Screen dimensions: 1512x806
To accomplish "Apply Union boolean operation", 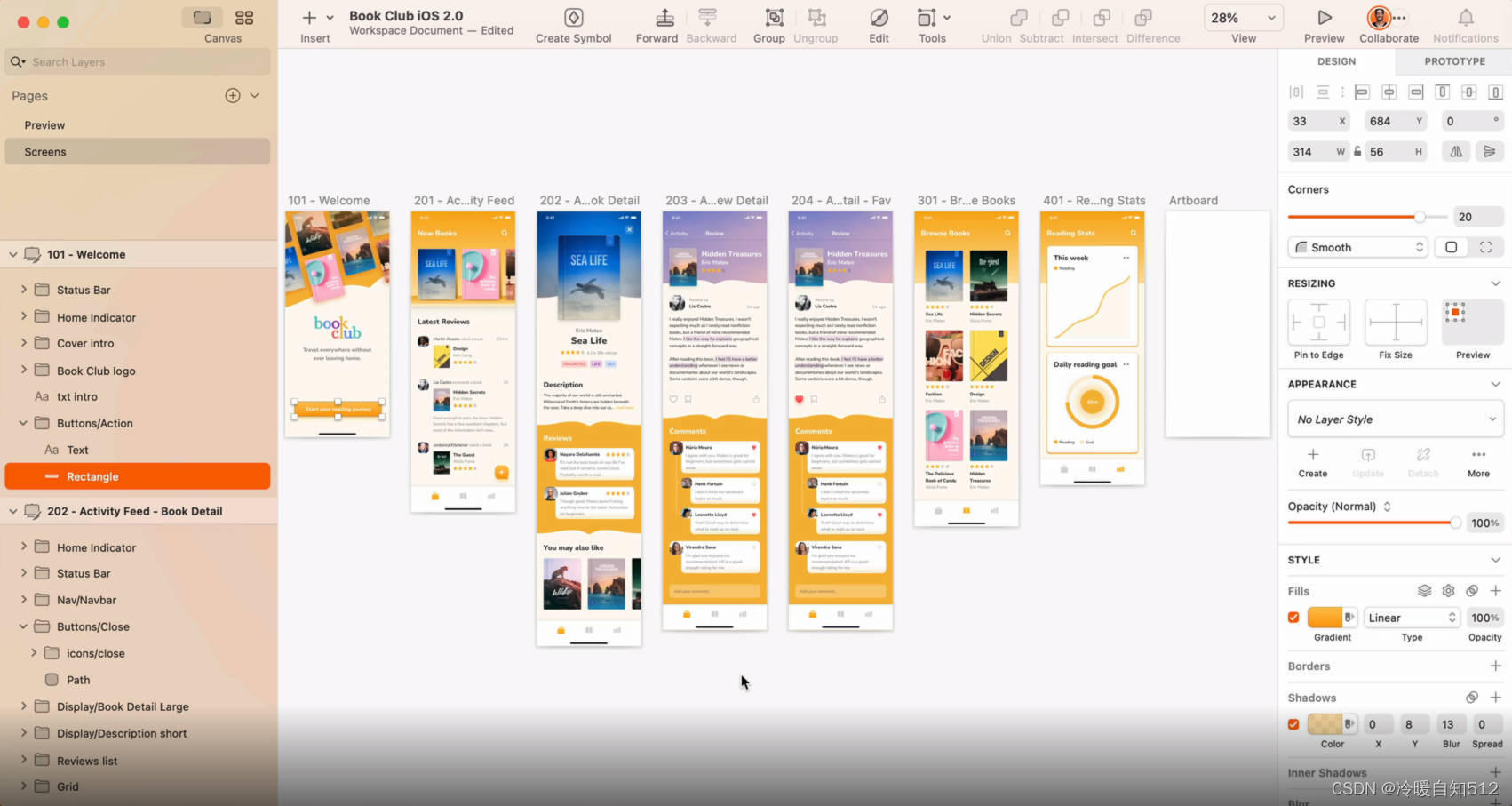I will pos(1018,18).
